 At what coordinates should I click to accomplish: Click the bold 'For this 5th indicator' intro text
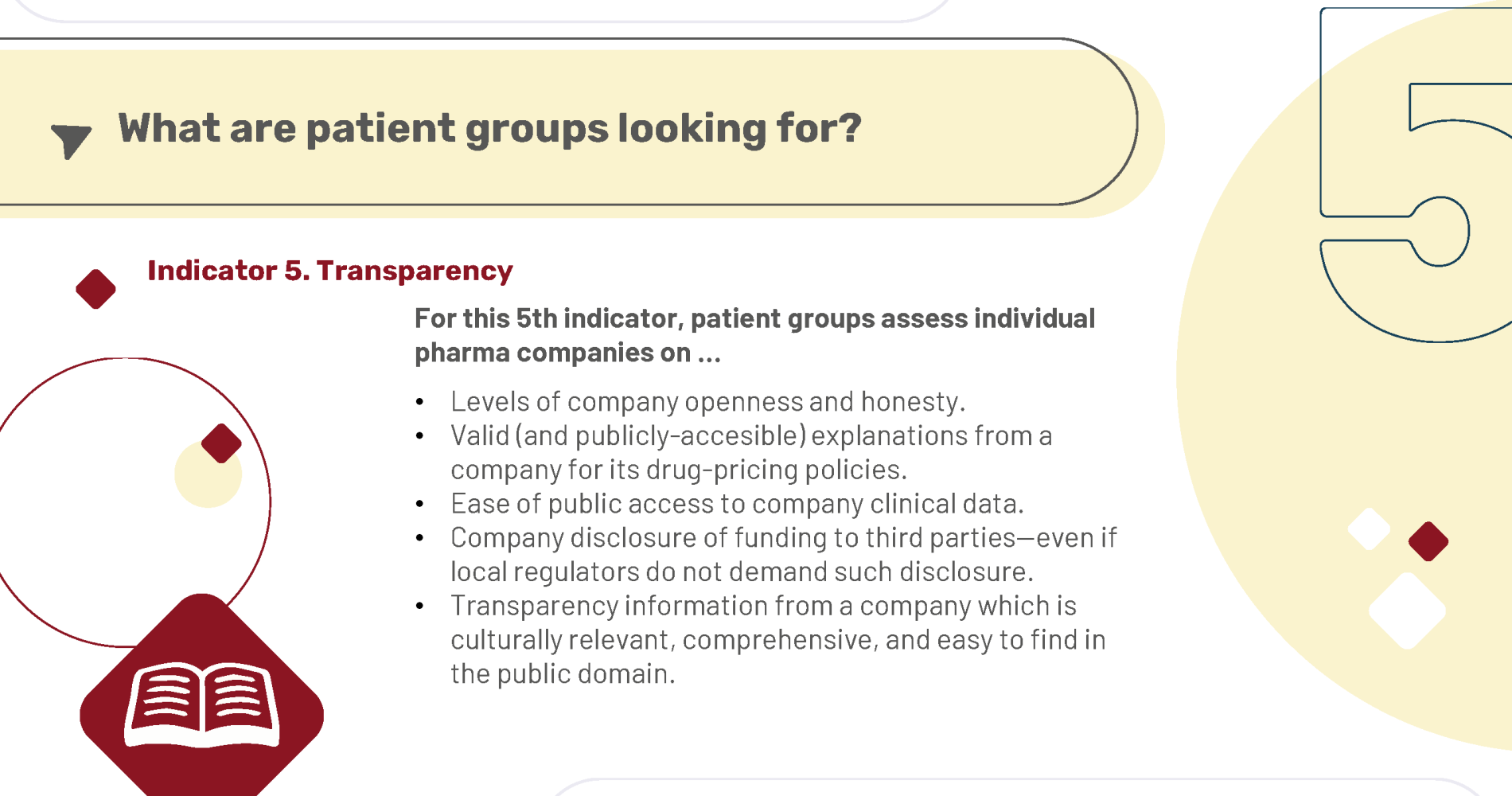point(754,335)
